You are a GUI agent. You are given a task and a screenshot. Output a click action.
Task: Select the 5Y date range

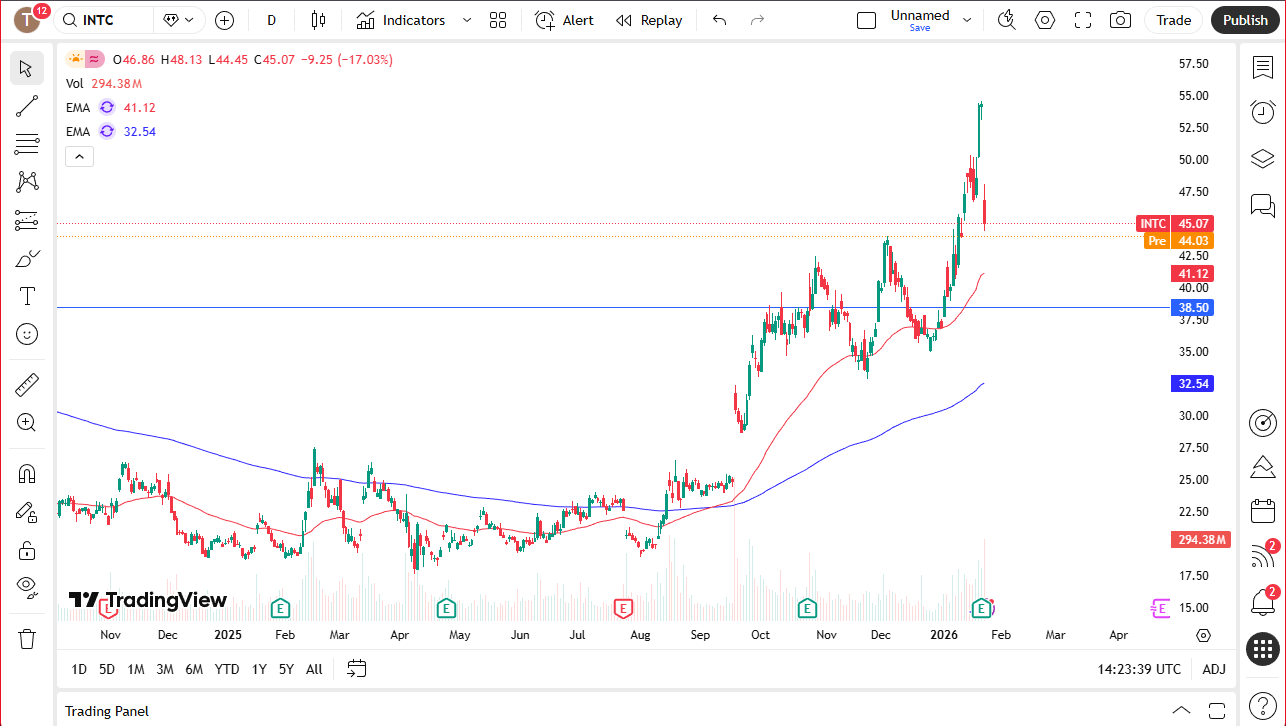(286, 669)
